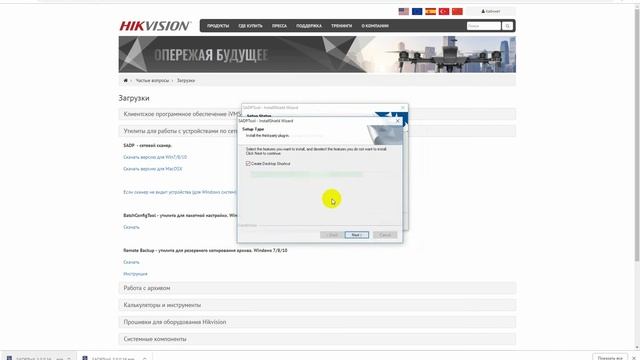Open the Где купить menu
This screenshot has width=640, height=360.
(x=250, y=26)
